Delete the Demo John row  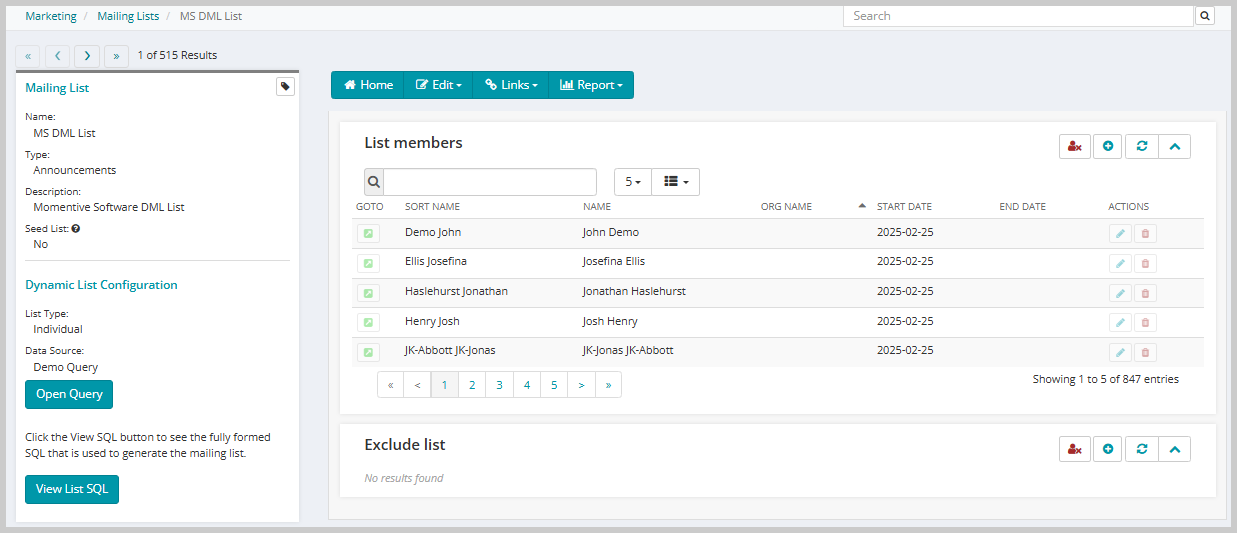pos(1145,233)
